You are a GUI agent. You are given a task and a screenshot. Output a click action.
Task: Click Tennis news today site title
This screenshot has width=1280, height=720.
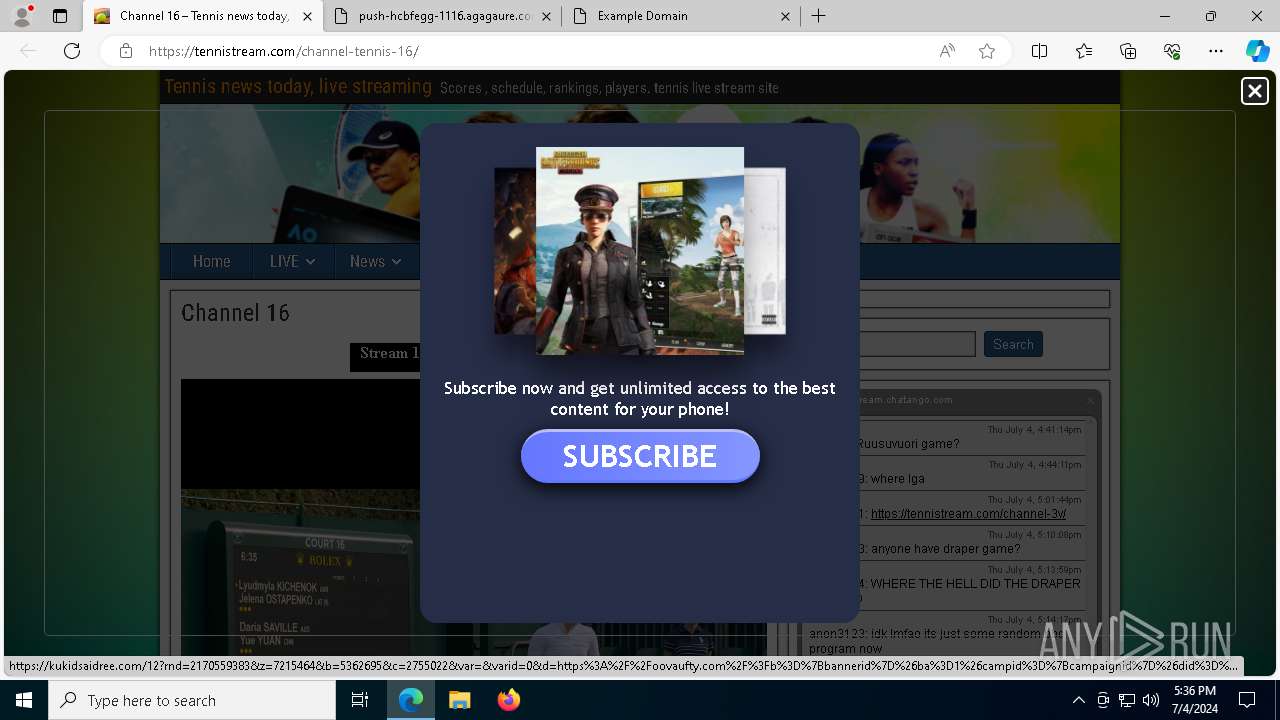[x=298, y=87]
